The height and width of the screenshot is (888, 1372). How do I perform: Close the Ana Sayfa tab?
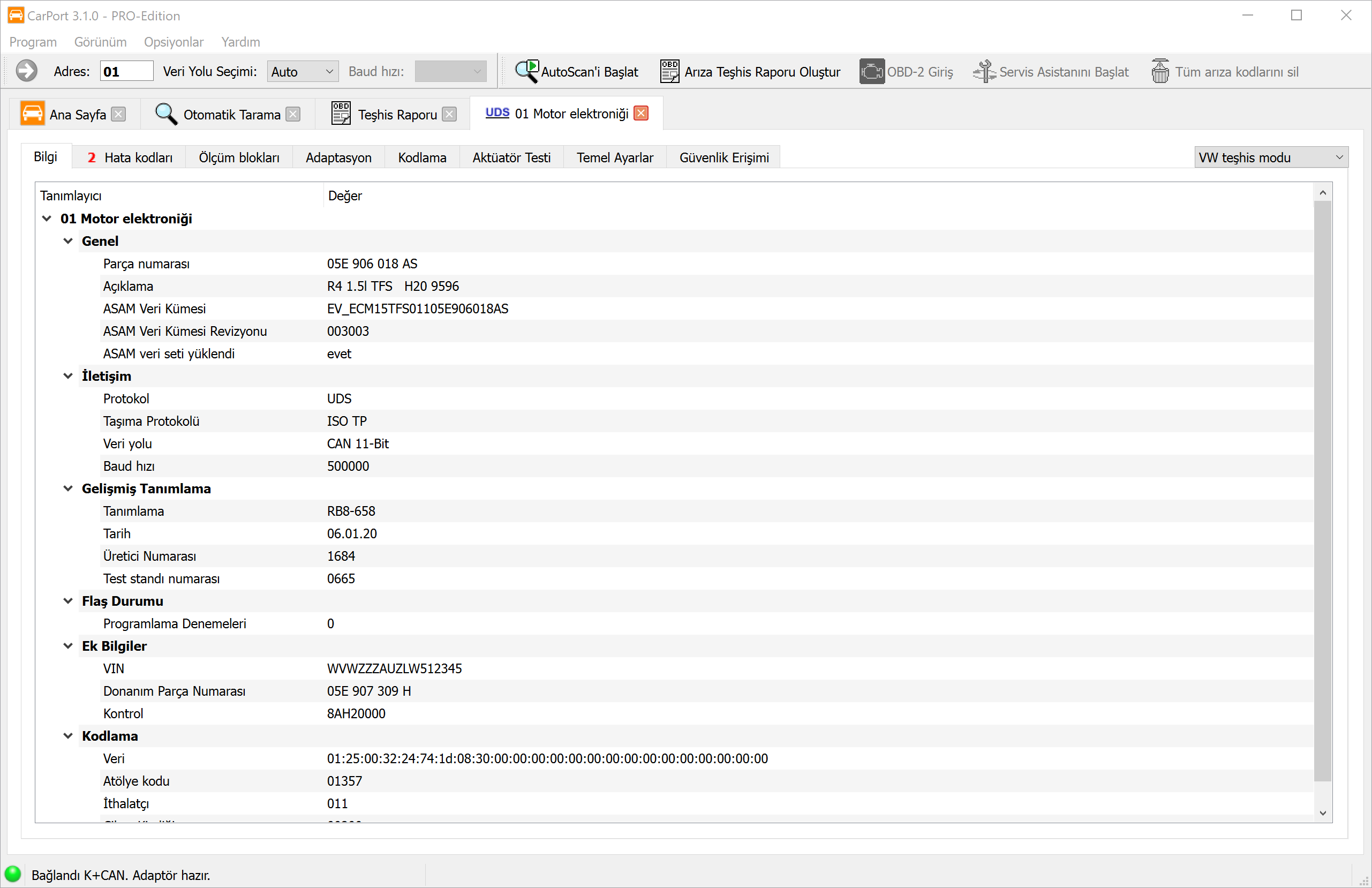point(119,114)
